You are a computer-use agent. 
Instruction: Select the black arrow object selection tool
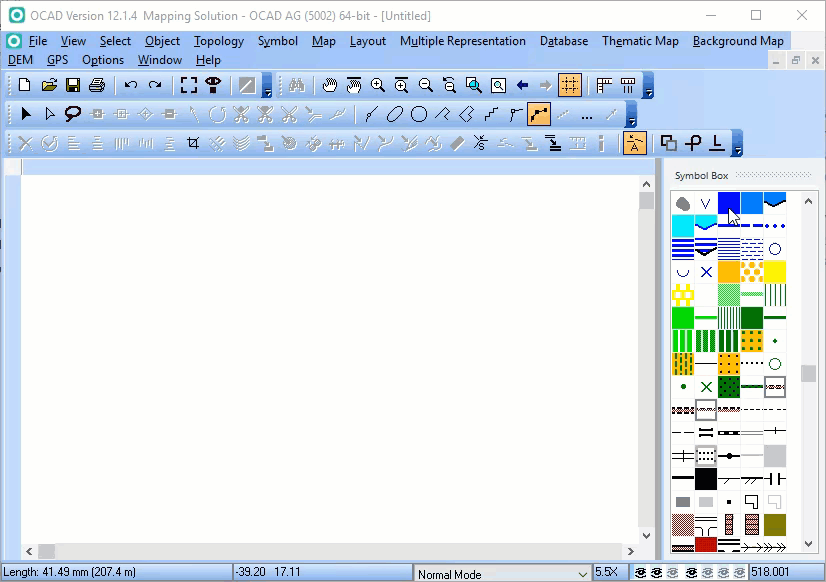pyautogui.click(x=25, y=114)
